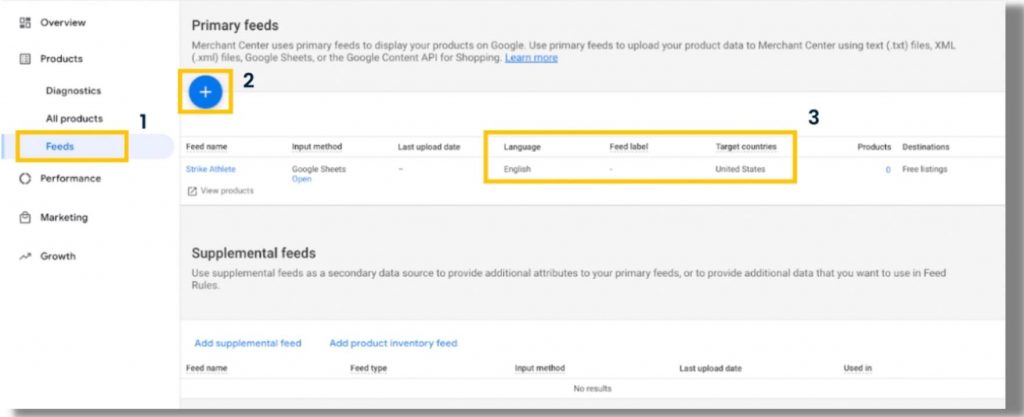Add a new primary feed with plus button

pyautogui.click(x=205, y=92)
